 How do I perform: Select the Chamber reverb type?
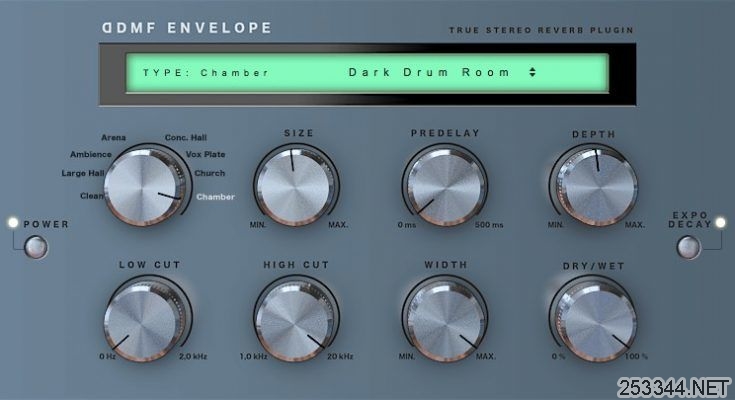(215, 196)
